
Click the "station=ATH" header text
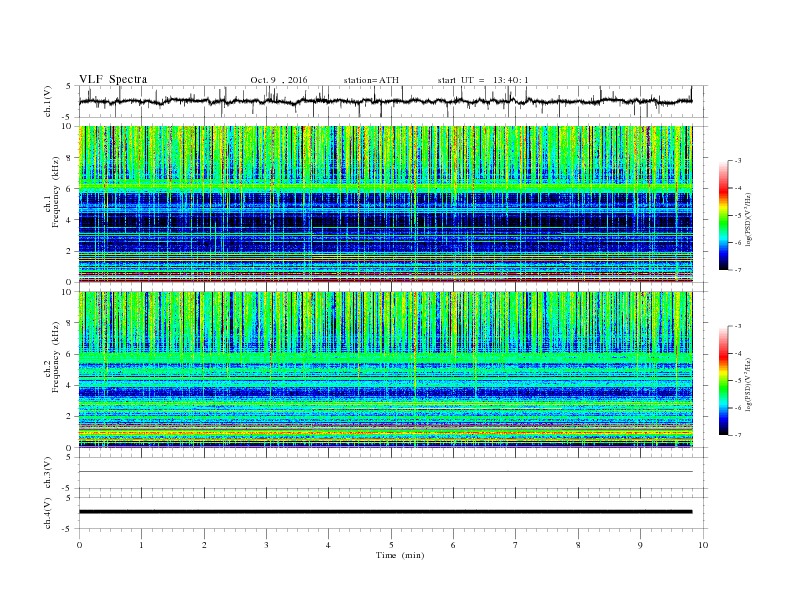pos(371,80)
